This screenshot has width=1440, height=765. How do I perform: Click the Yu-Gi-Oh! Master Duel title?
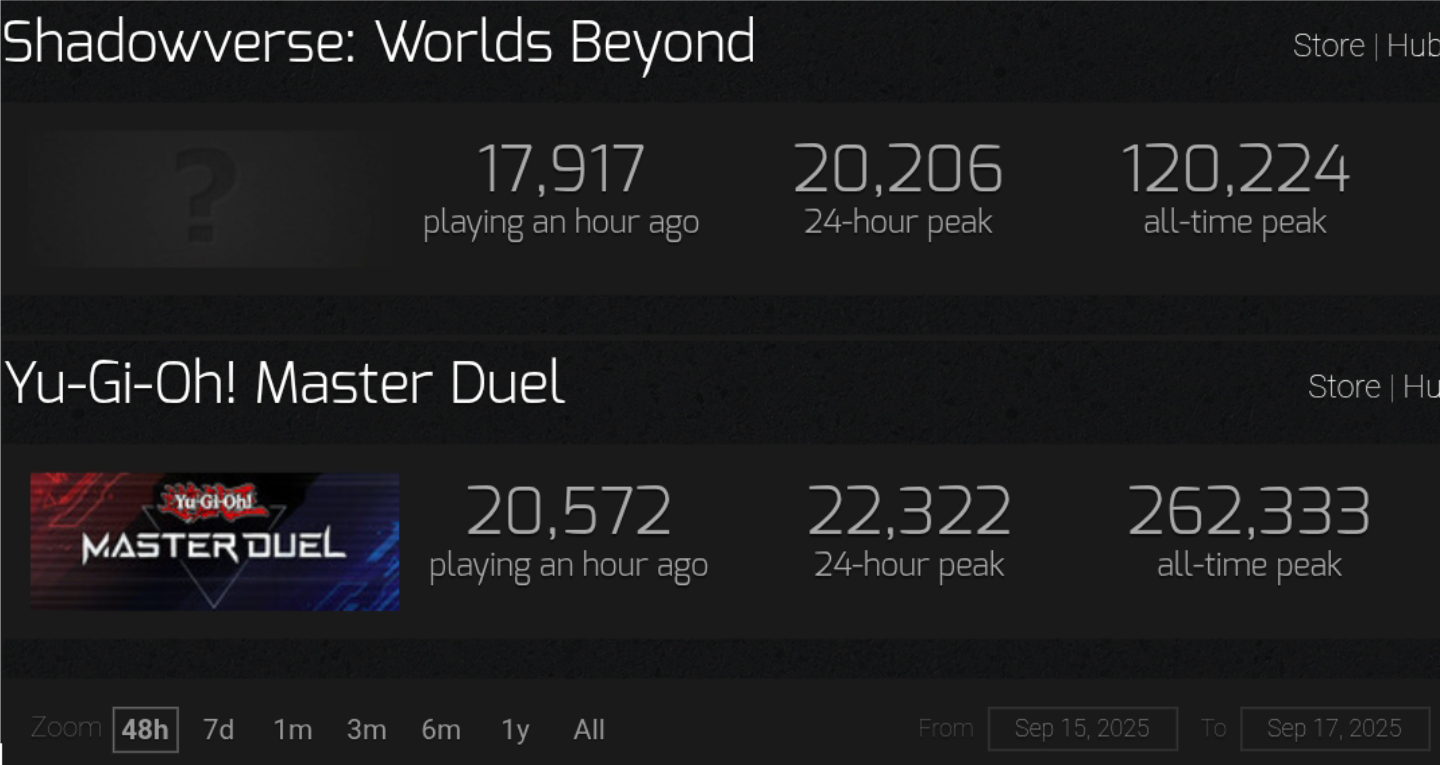pos(285,384)
